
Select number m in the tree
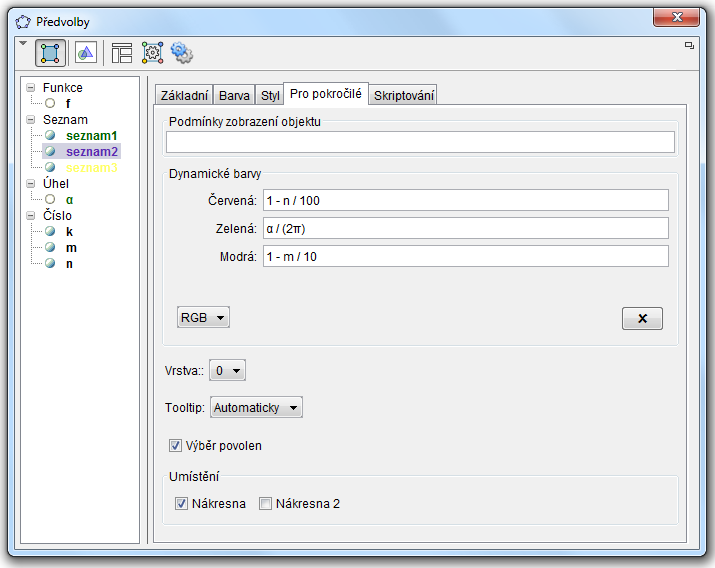coord(71,248)
